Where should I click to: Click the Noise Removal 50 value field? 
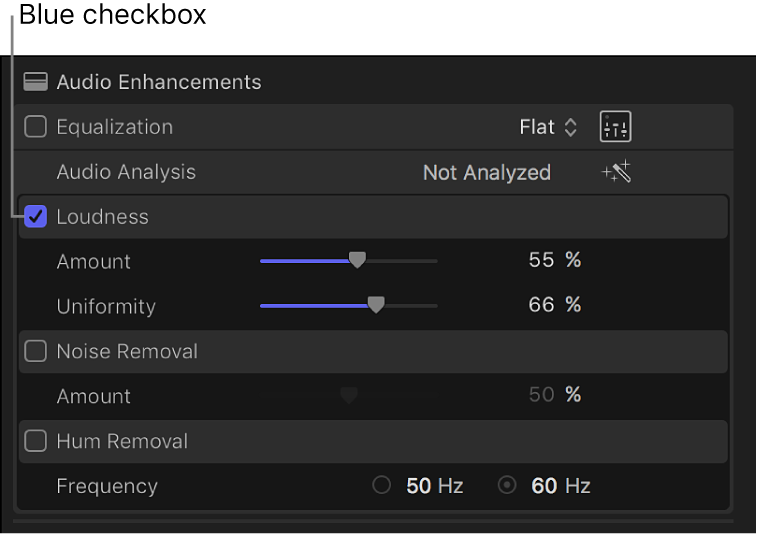541,396
